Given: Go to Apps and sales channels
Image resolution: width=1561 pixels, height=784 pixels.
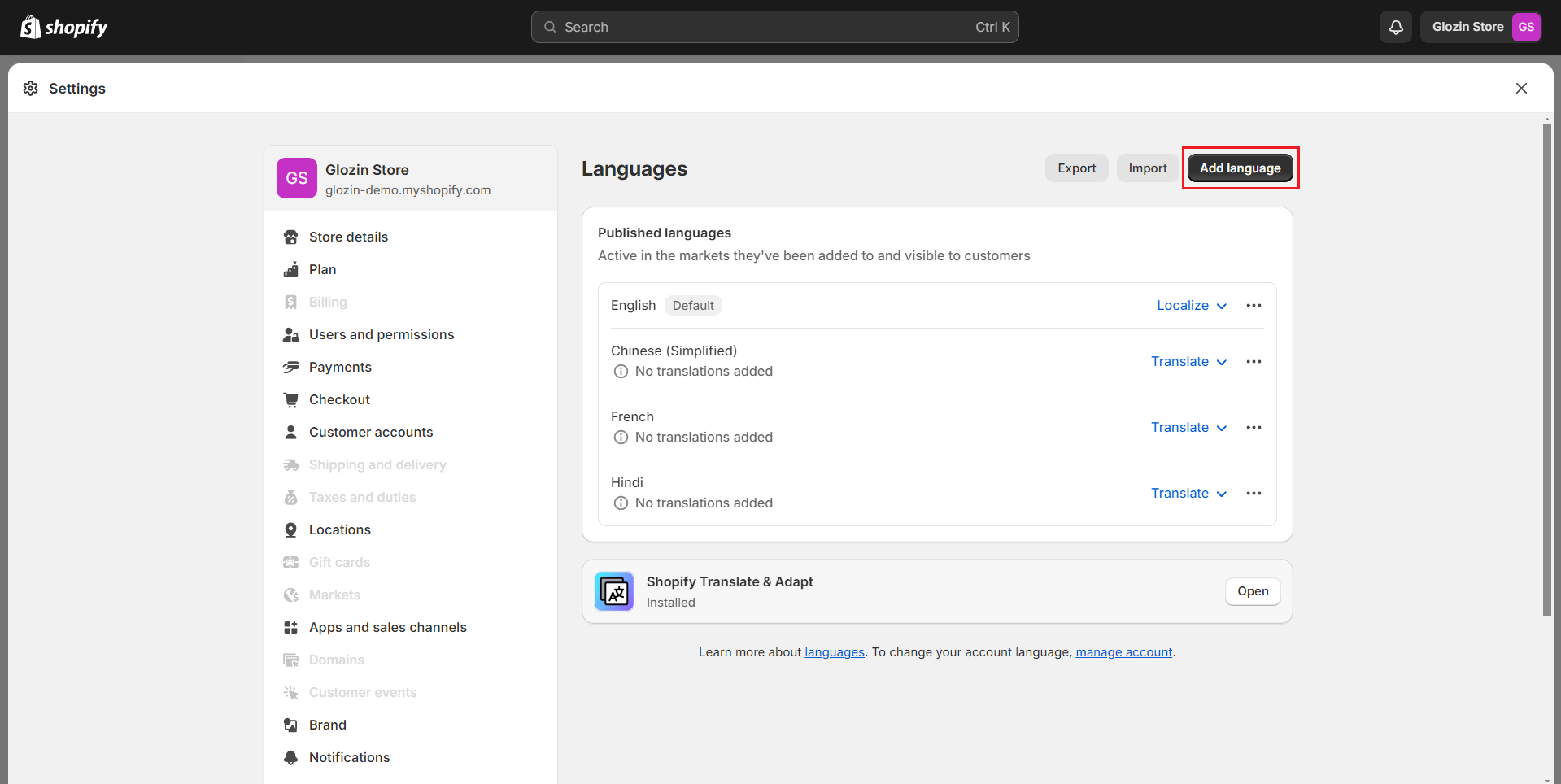Looking at the screenshot, I should [387, 628].
